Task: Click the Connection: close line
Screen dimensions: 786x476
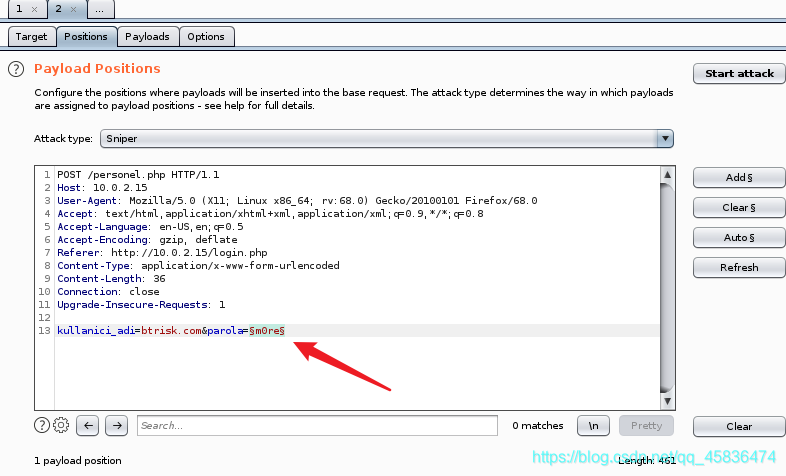Action: coord(108,292)
